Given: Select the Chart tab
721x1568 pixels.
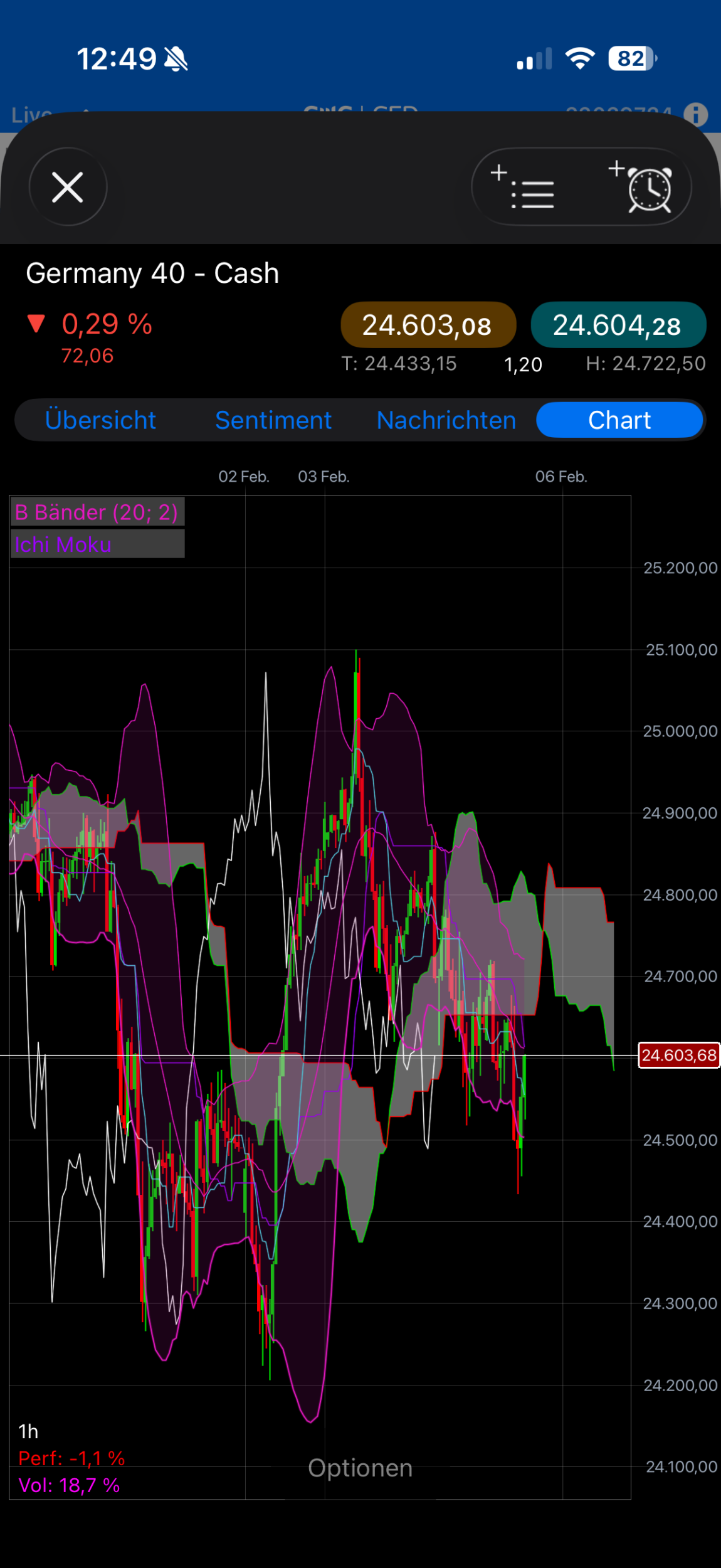Looking at the screenshot, I should [x=619, y=420].
